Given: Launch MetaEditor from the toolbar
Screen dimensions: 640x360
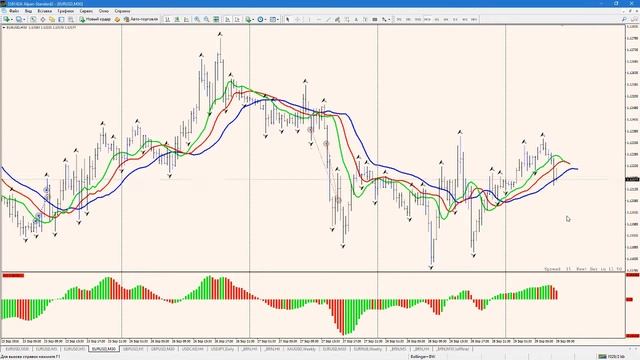Looking at the screenshot, I should (x=117, y=19).
